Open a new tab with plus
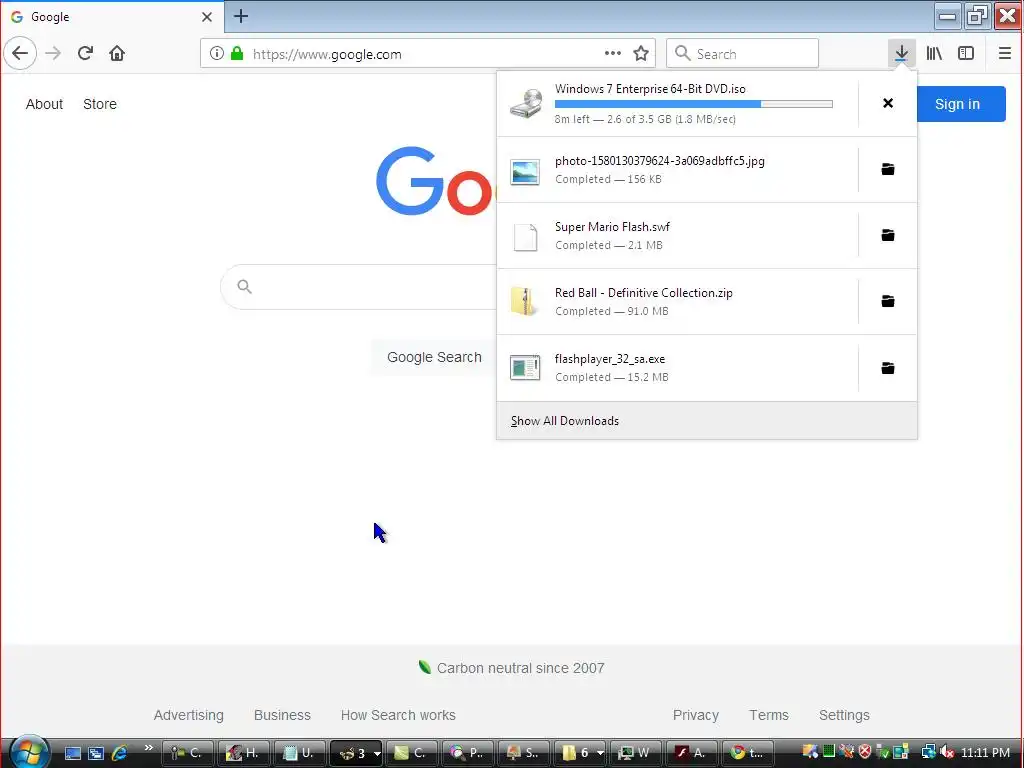The height and width of the screenshot is (768, 1024). pos(241,16)
